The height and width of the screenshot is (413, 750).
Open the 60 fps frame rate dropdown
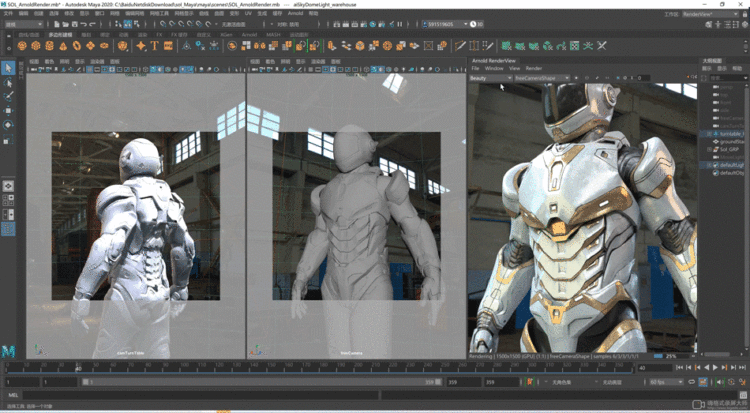[x=667, y=382]
